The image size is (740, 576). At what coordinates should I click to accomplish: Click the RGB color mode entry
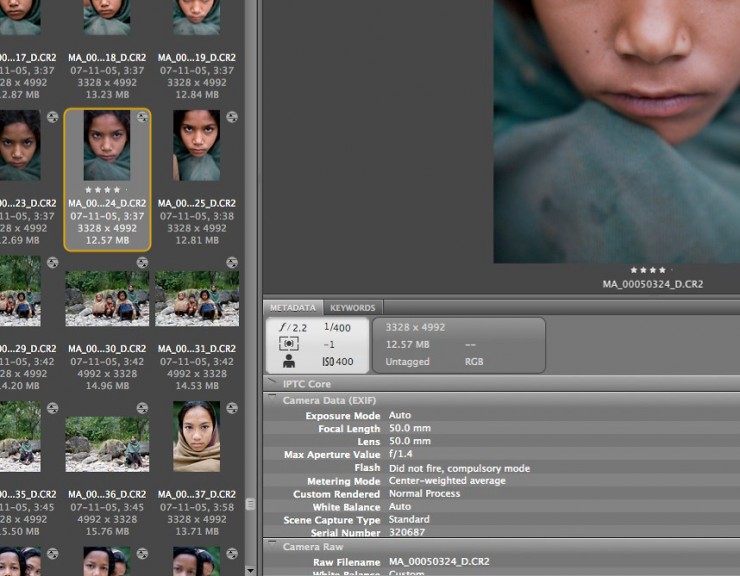point(474,362)
